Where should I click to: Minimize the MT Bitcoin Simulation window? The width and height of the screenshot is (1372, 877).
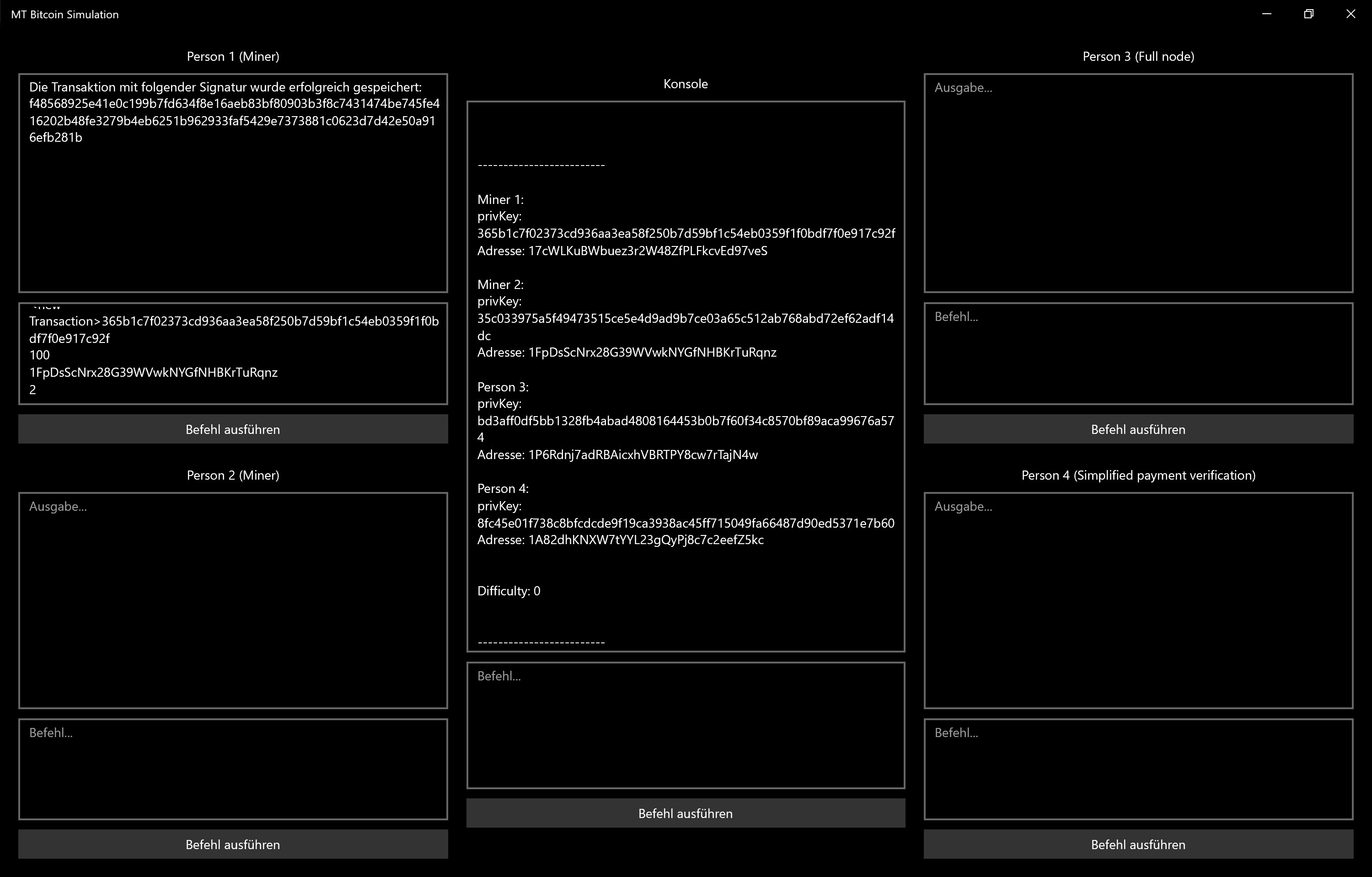tap(1267, 14)
